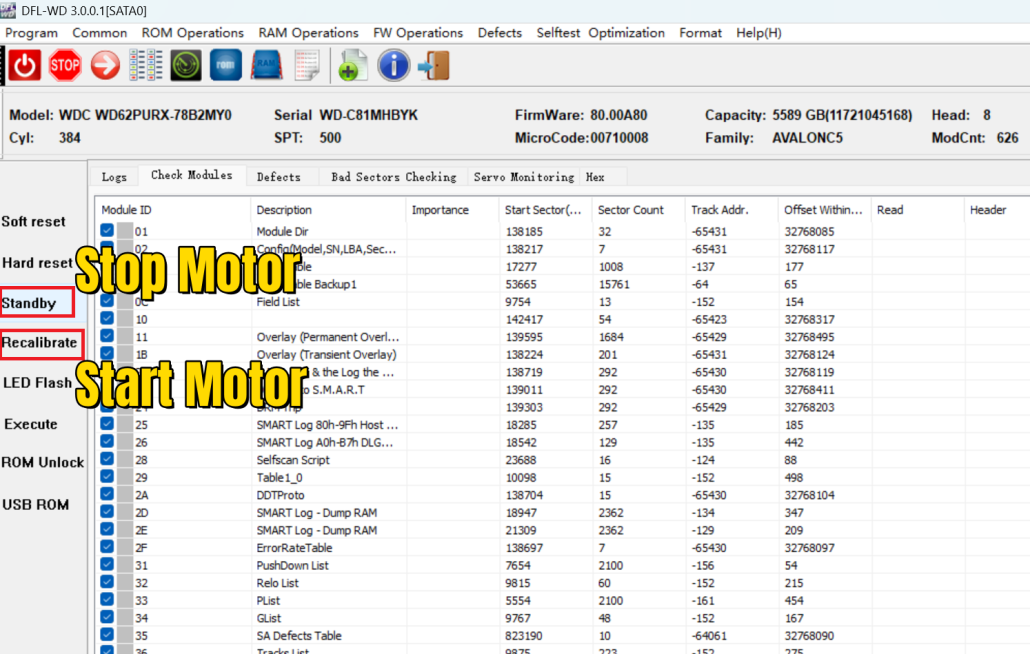The height and width of the screenshot is (654, 1030).
Task: Click the exit door icon
Action: [x=434, y=66]
